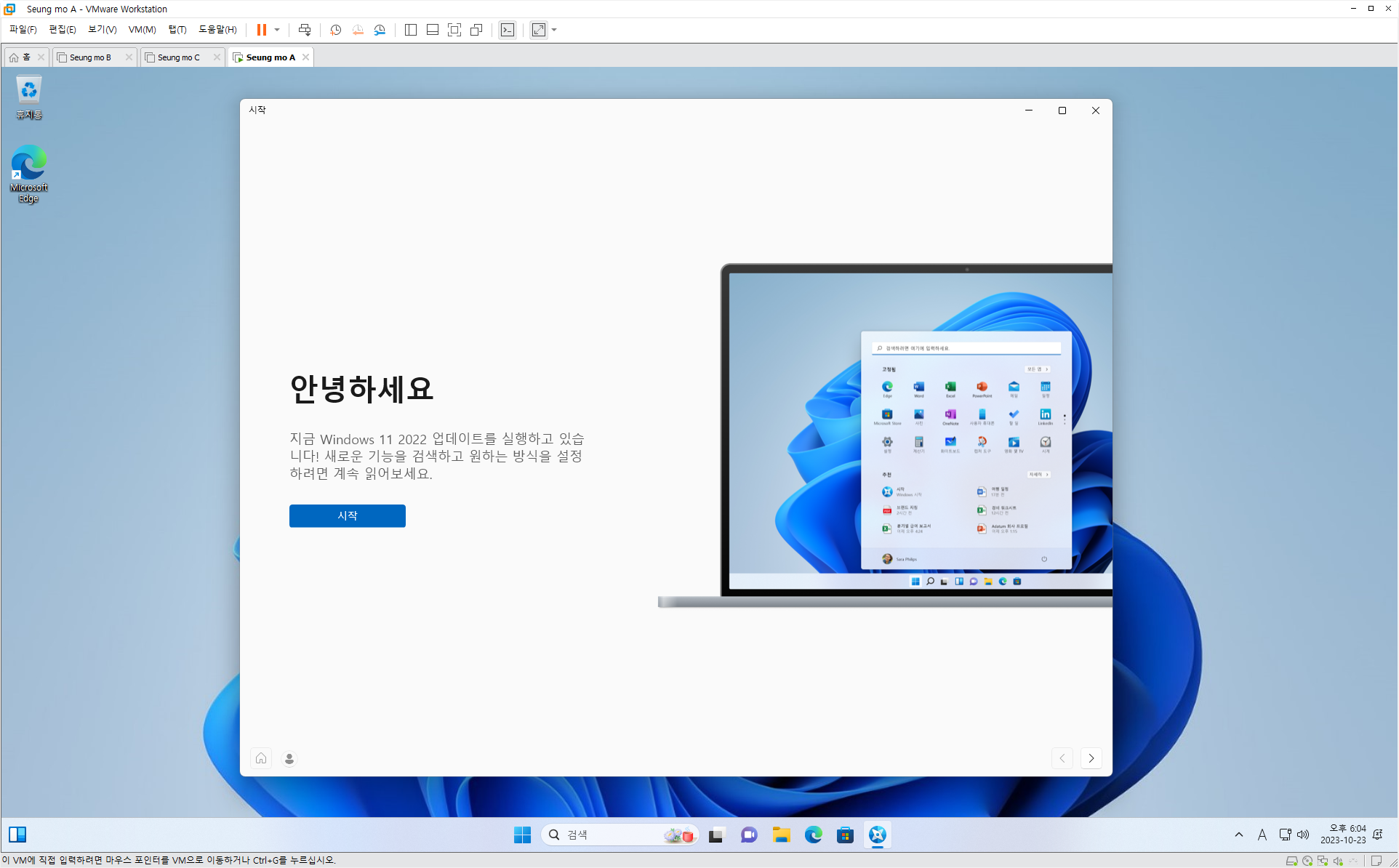Click the Pause VM toolbar icon
Screen dimensions: 1399x868
click(x=262, y=30)
